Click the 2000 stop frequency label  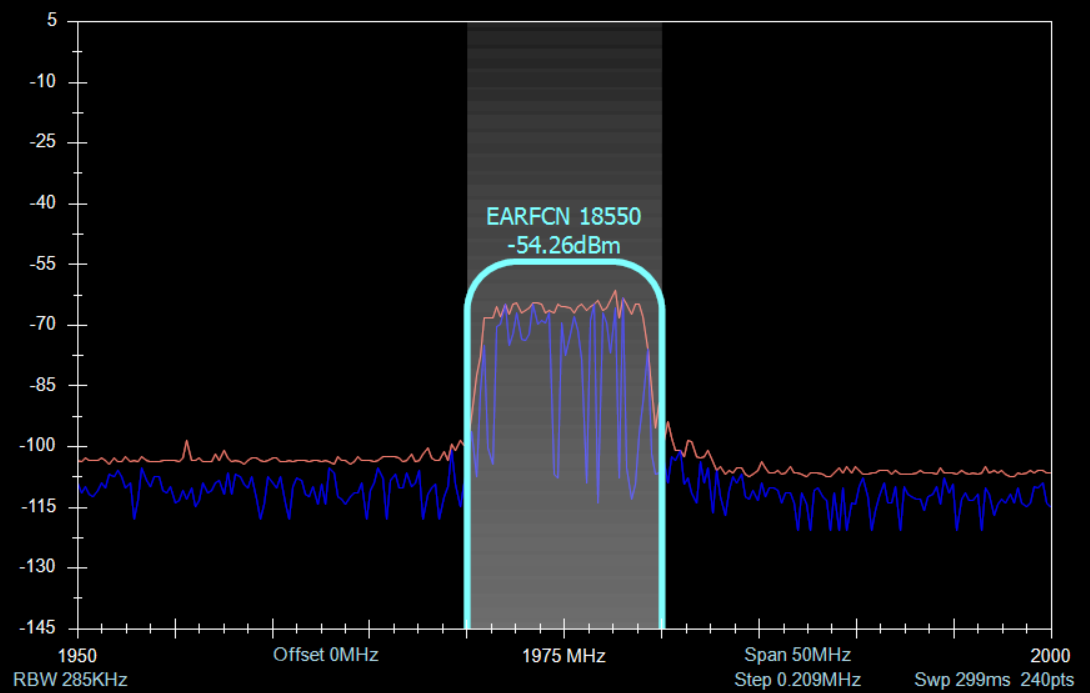point(1050,655)
